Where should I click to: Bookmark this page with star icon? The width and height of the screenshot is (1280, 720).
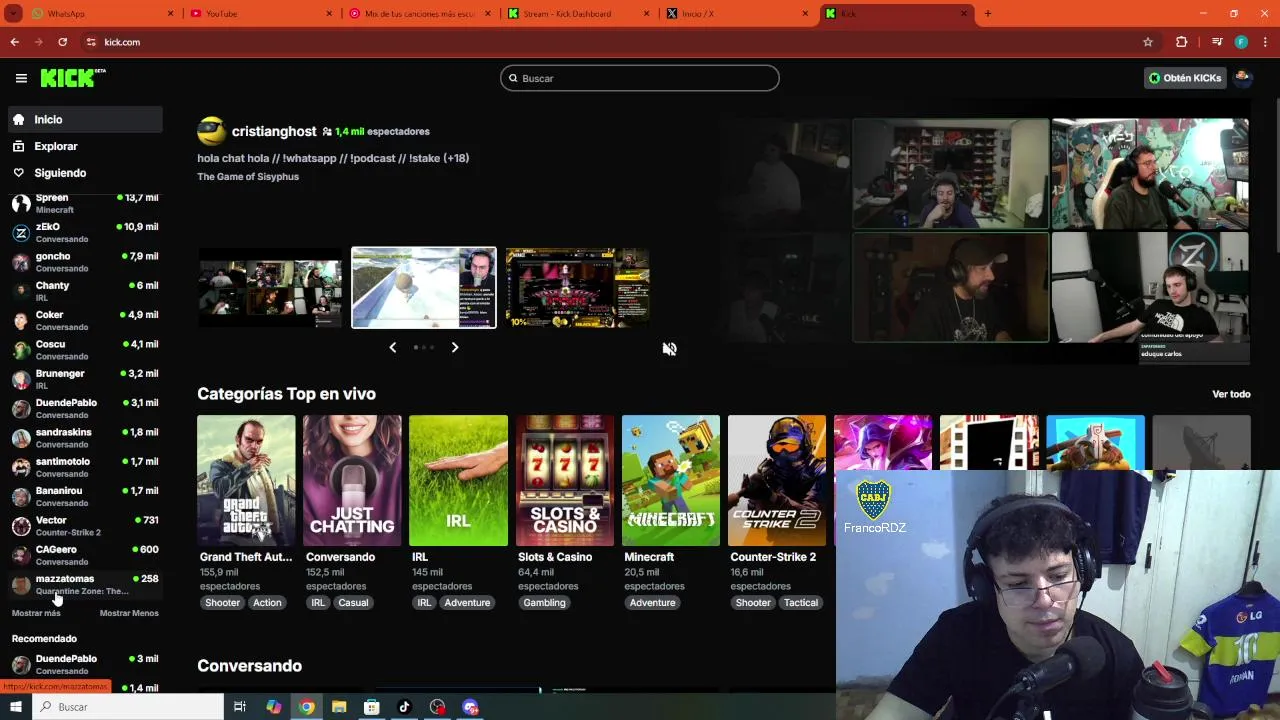click(x=1148, y=42)
